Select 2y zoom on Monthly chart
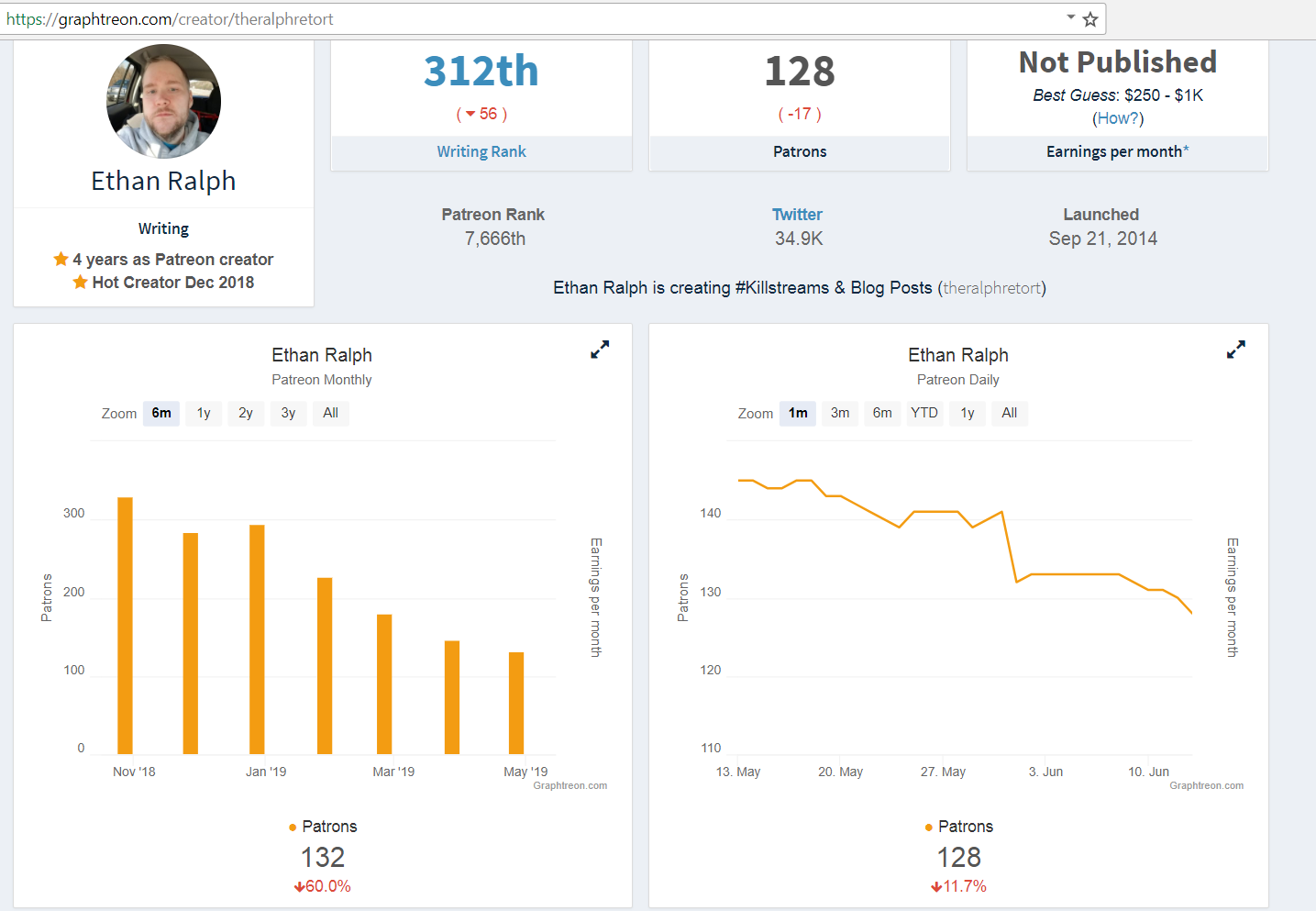The image size is (1316, 911). tap(246, 413)
